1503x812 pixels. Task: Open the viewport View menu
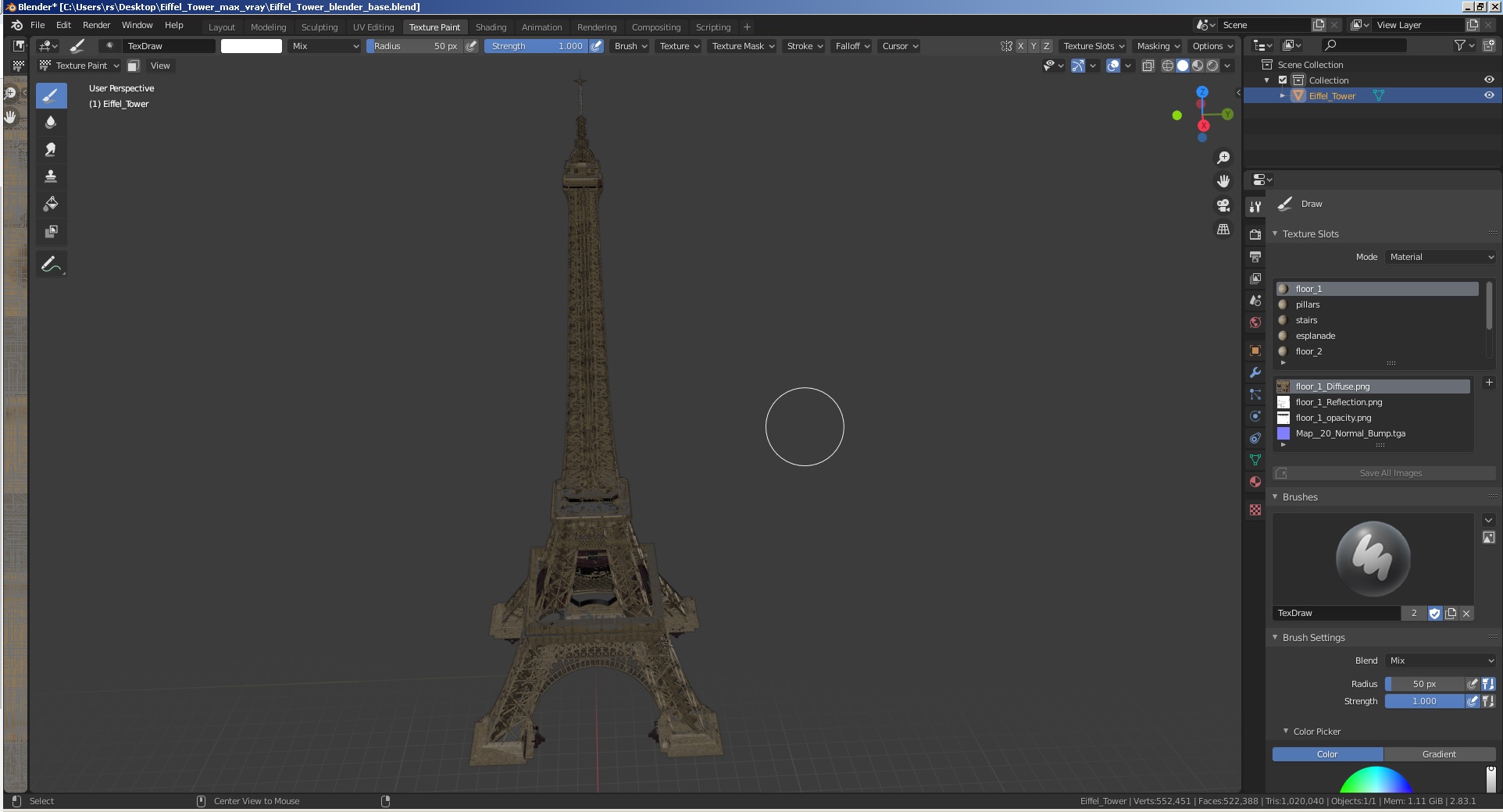160,66
